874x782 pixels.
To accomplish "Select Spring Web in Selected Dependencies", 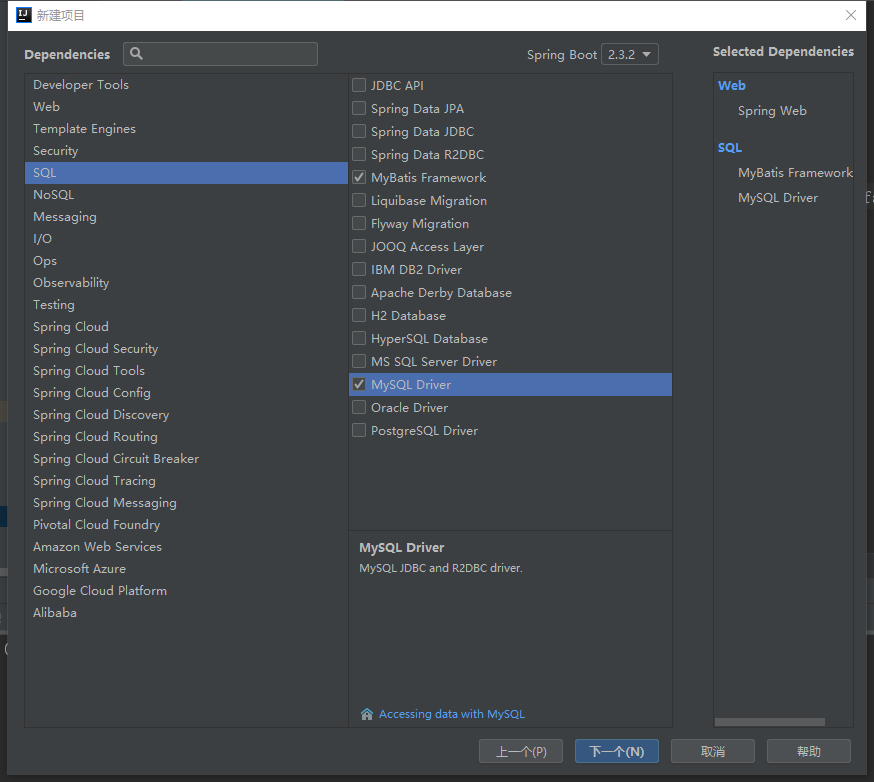I will 772,111.
